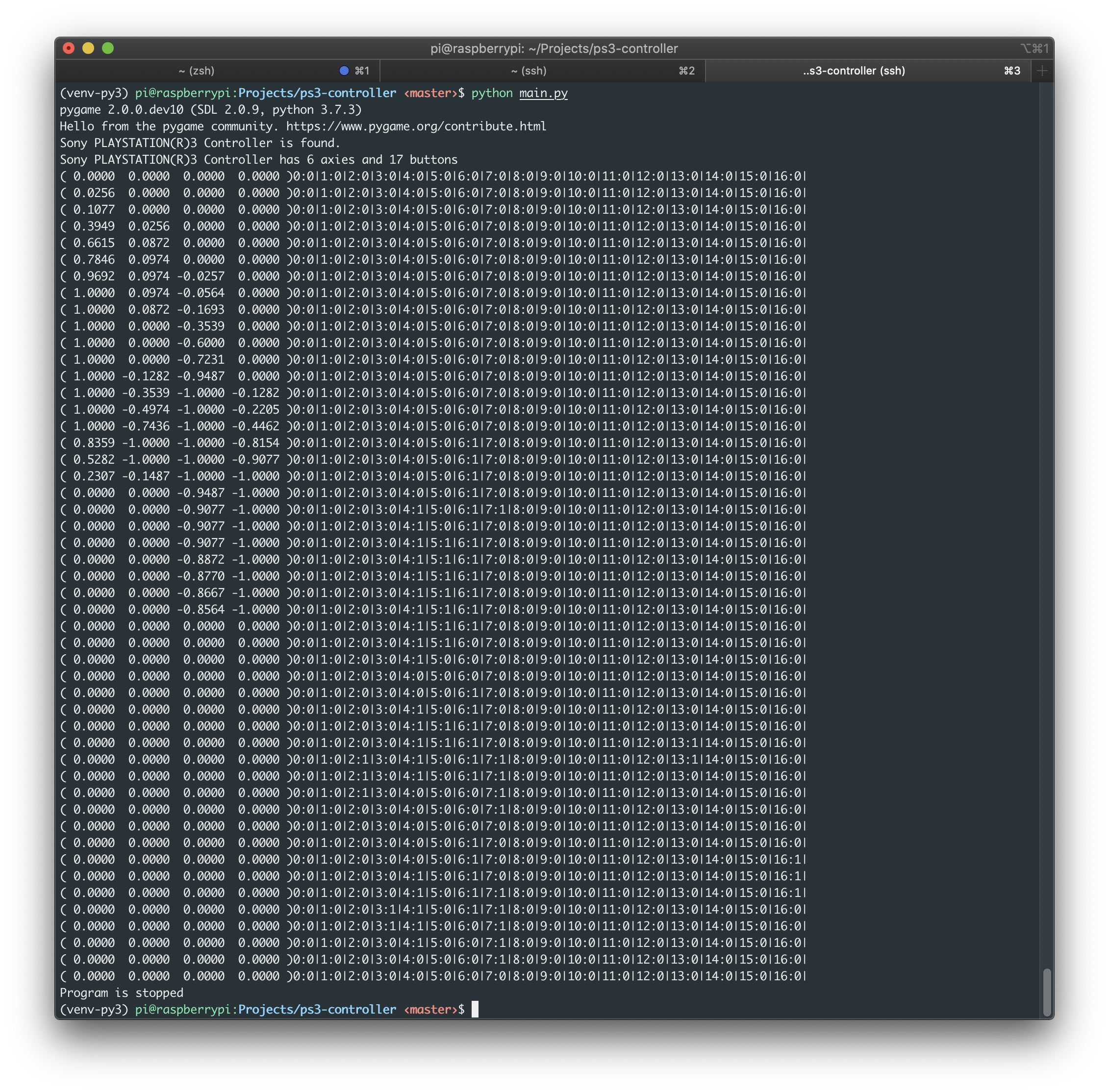Click the red close window button

click(69, 48)
